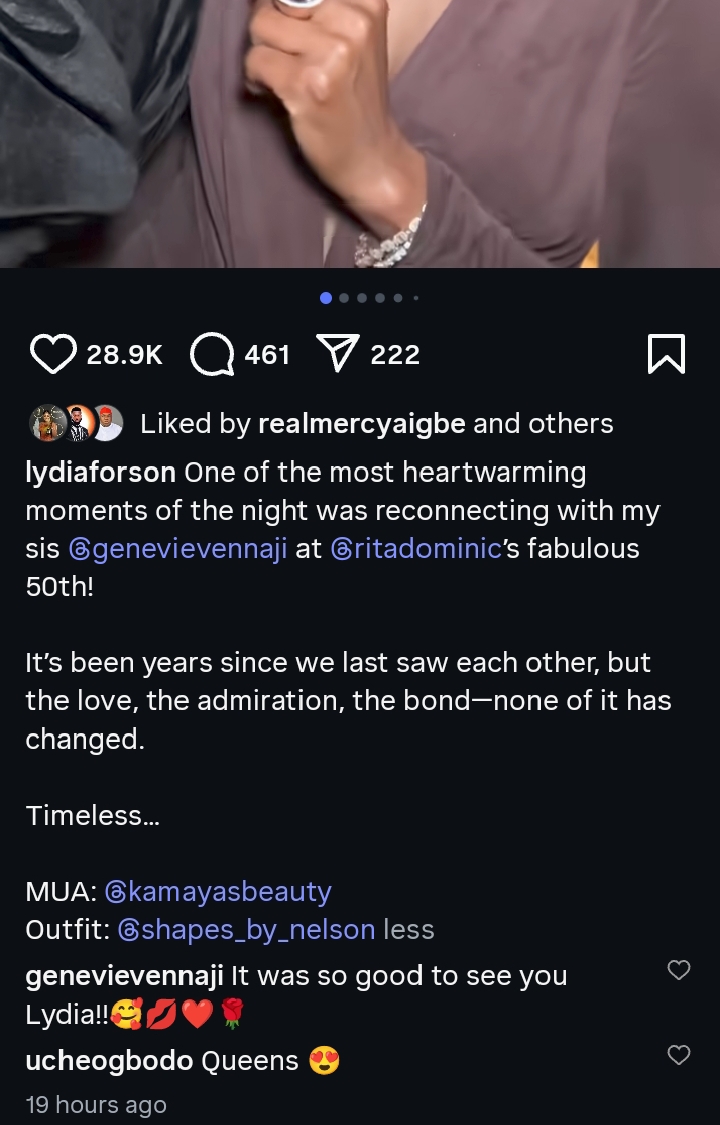The image size is (720, 1125).
Task: Open the commenter genevievennaji's profile
Action: coord(124,975)
